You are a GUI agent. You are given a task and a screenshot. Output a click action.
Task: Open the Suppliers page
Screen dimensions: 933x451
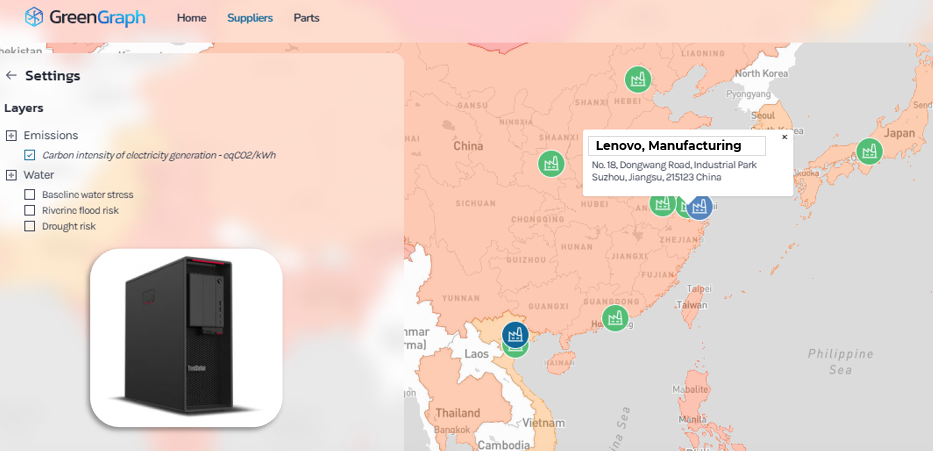[250, 18]
